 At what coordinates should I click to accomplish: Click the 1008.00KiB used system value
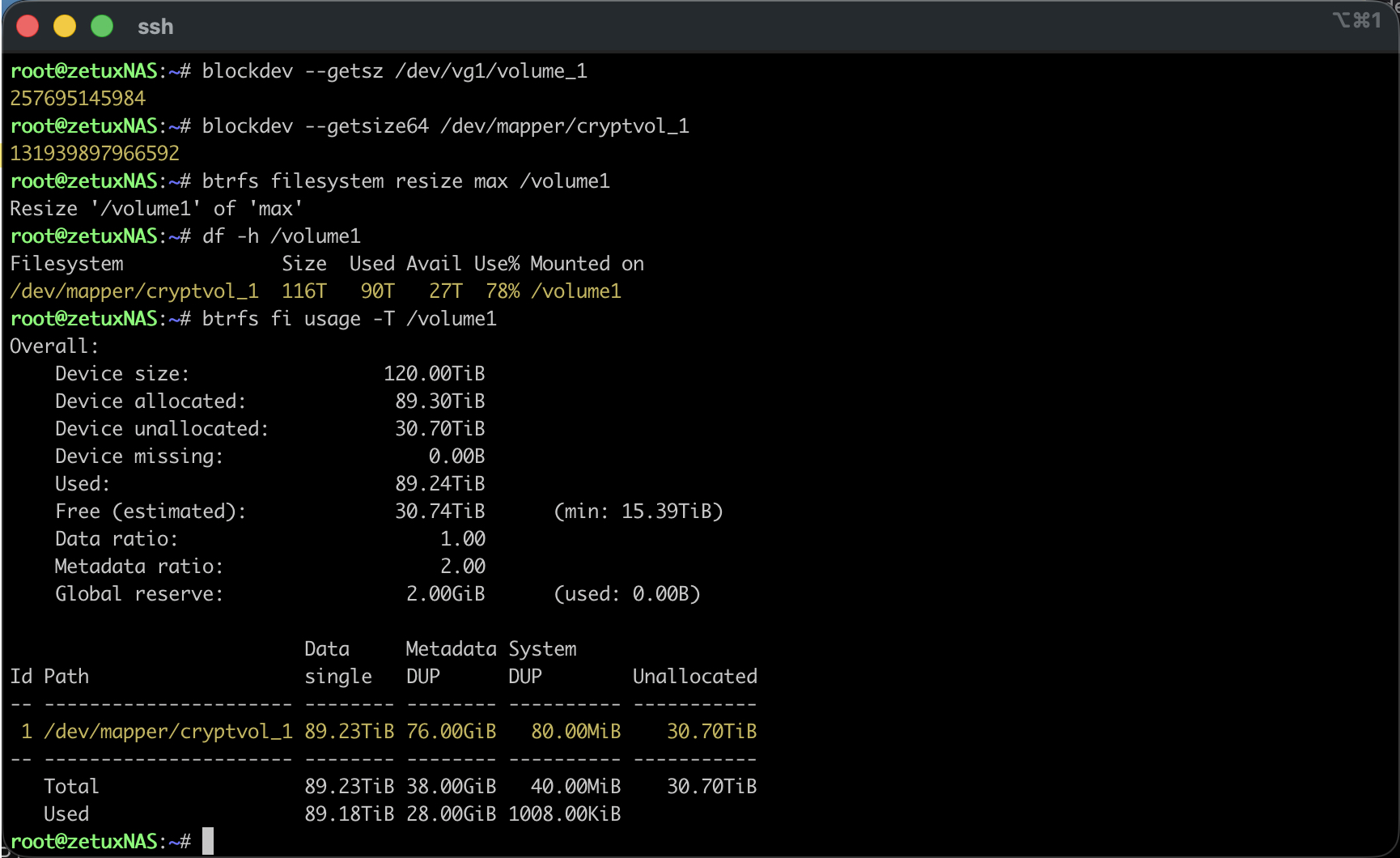point(564,814)
